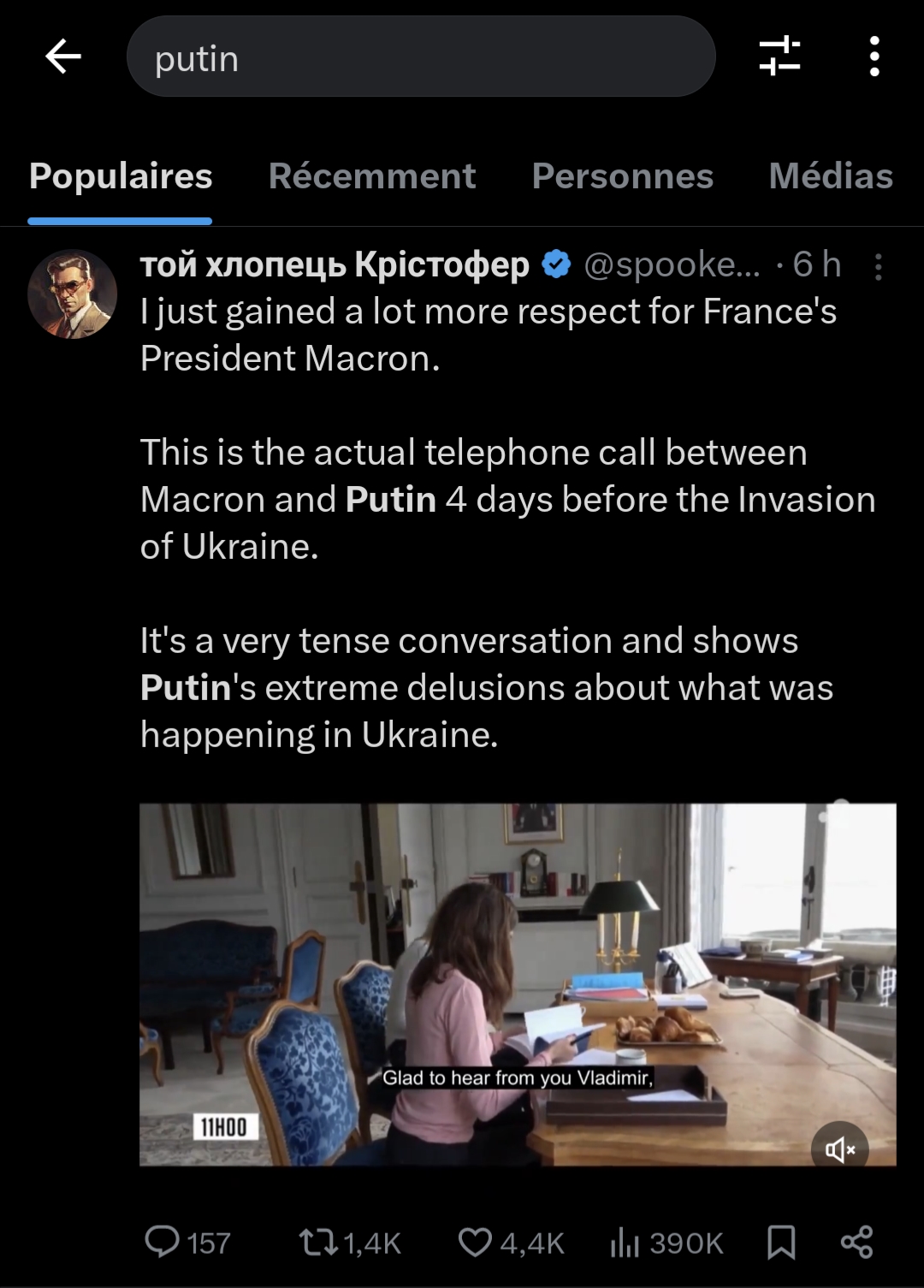Switch to the Personnes tab

622,176
